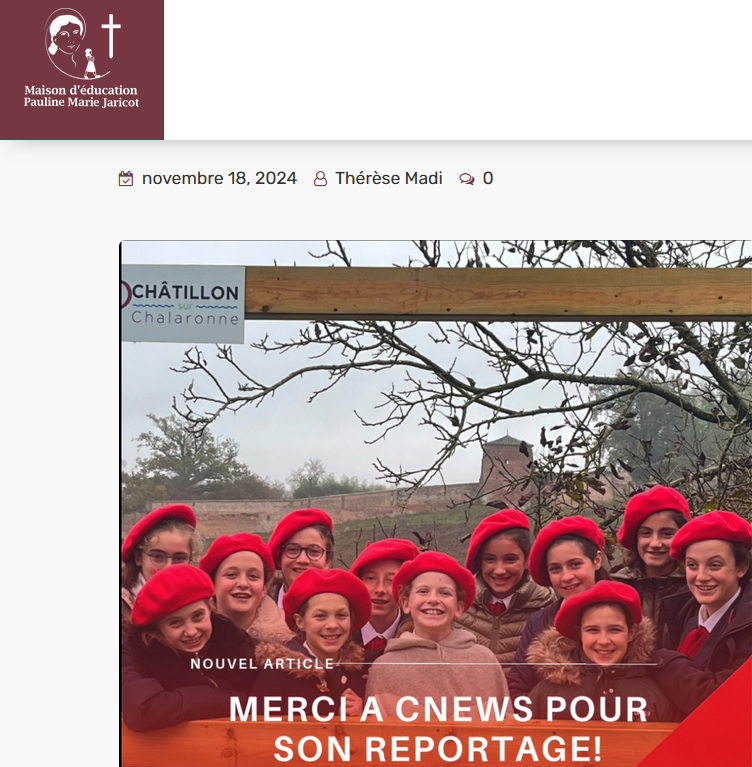This screenshot has height=767, width=752.
Task: Click the white cross in the logo
Action: [x=111, y=35]
